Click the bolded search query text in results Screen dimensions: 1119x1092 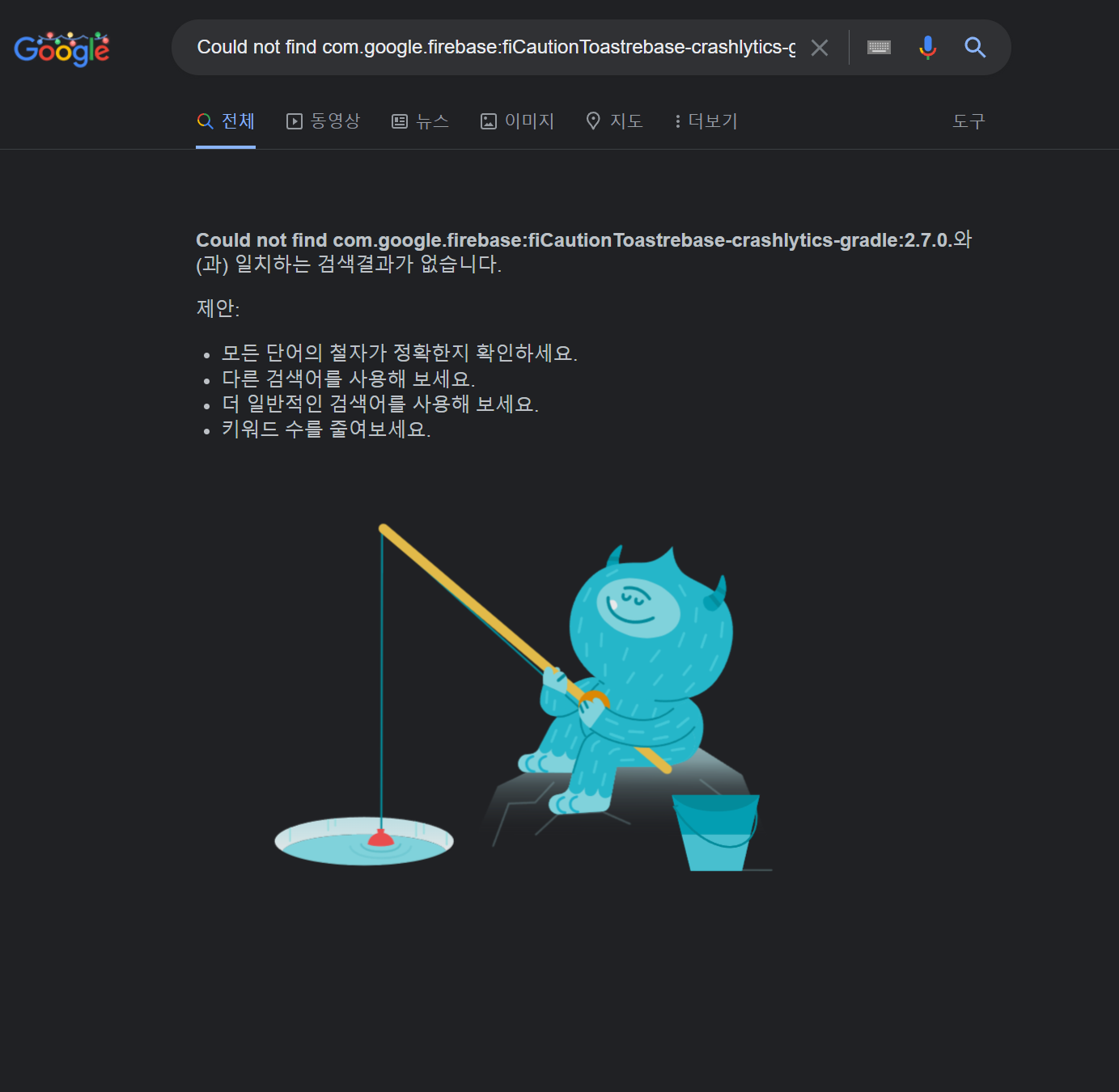tap(574, 240)
